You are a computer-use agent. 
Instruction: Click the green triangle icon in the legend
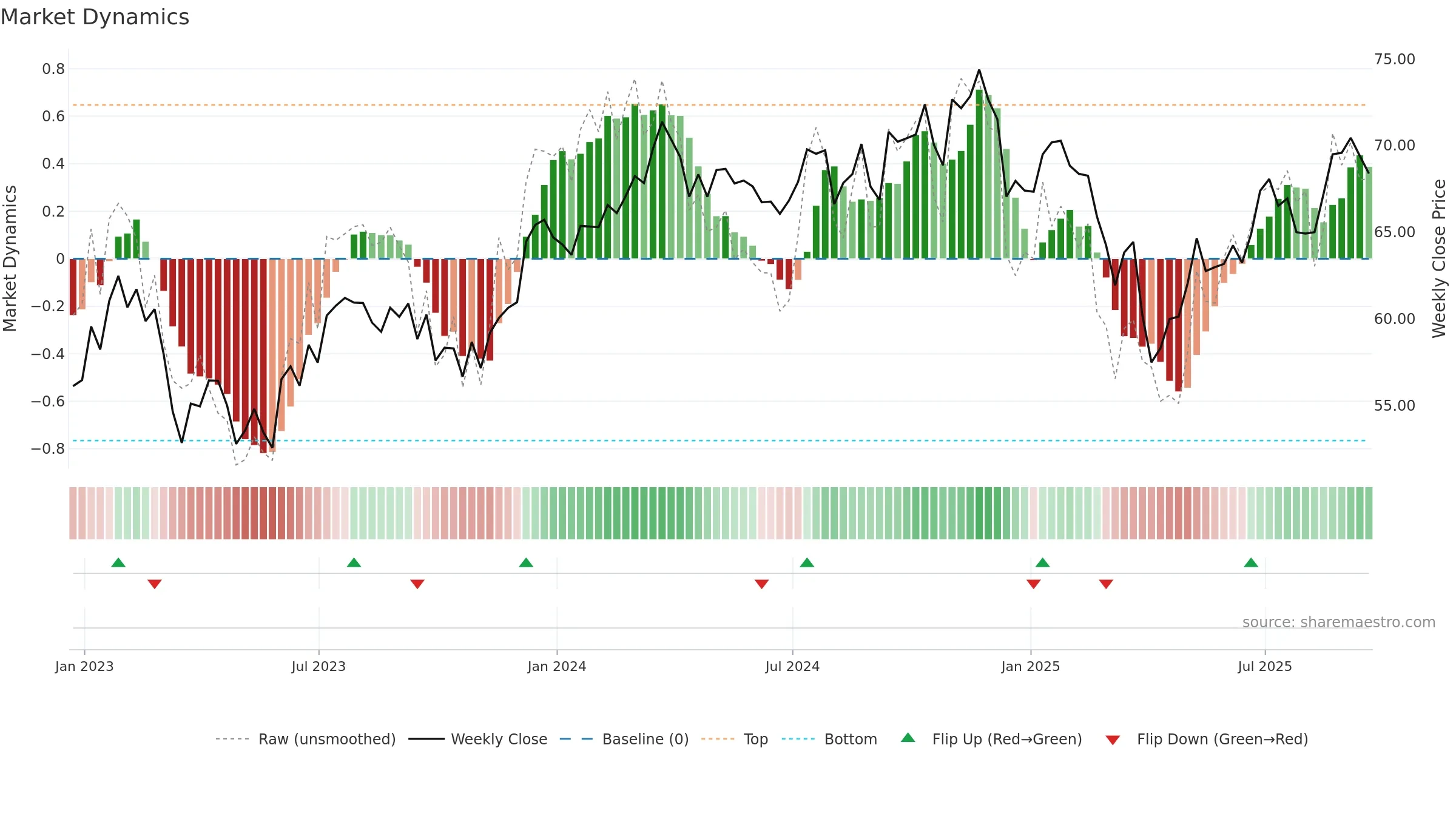click(908, 738)
